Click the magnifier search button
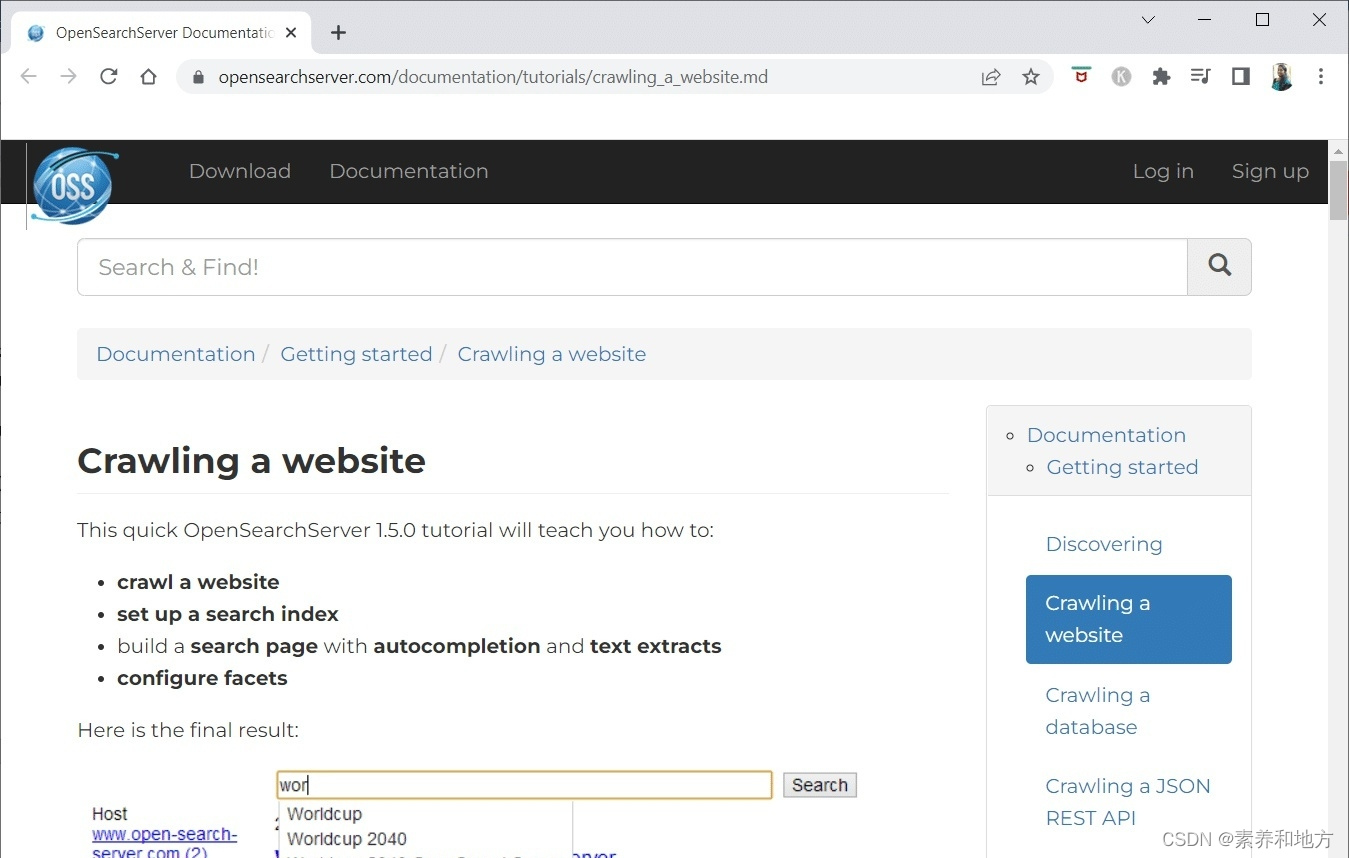 click(1219, 267)
